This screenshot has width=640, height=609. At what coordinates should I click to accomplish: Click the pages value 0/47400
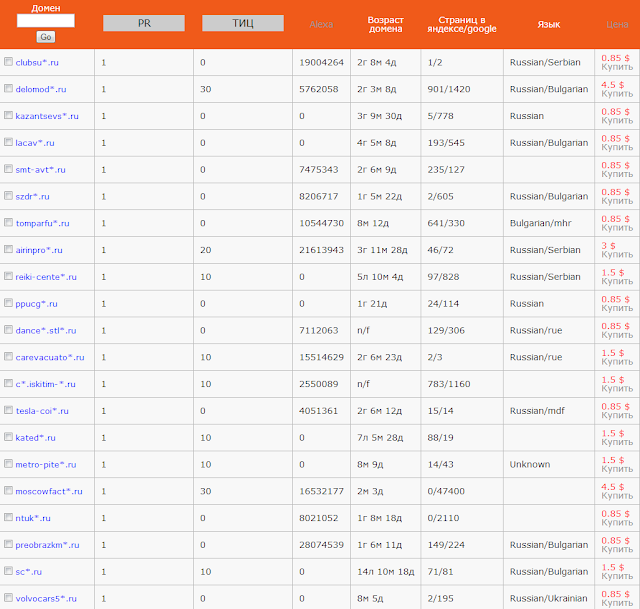click(446, 491)
